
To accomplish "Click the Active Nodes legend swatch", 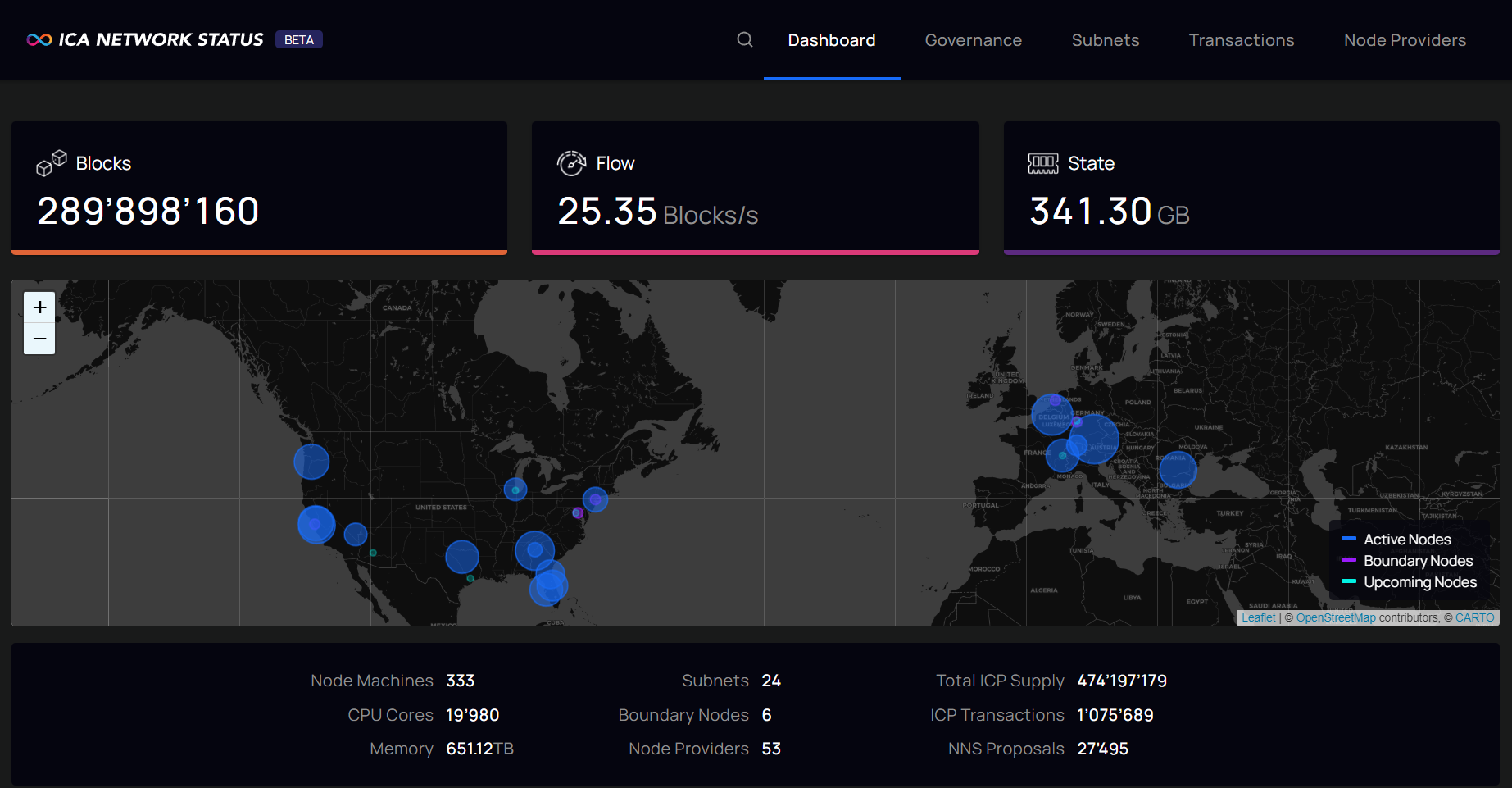I will click(1349, 539).
